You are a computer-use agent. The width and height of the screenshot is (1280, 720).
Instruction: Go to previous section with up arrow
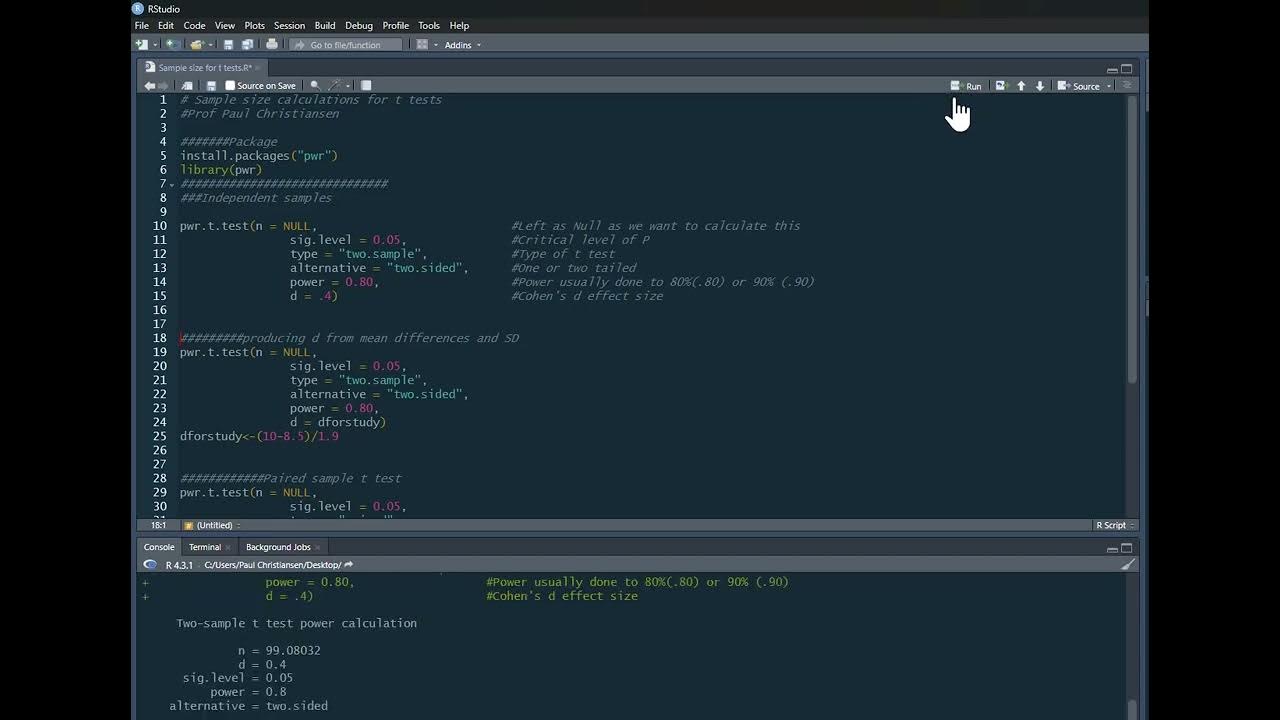pos(1021,86)
